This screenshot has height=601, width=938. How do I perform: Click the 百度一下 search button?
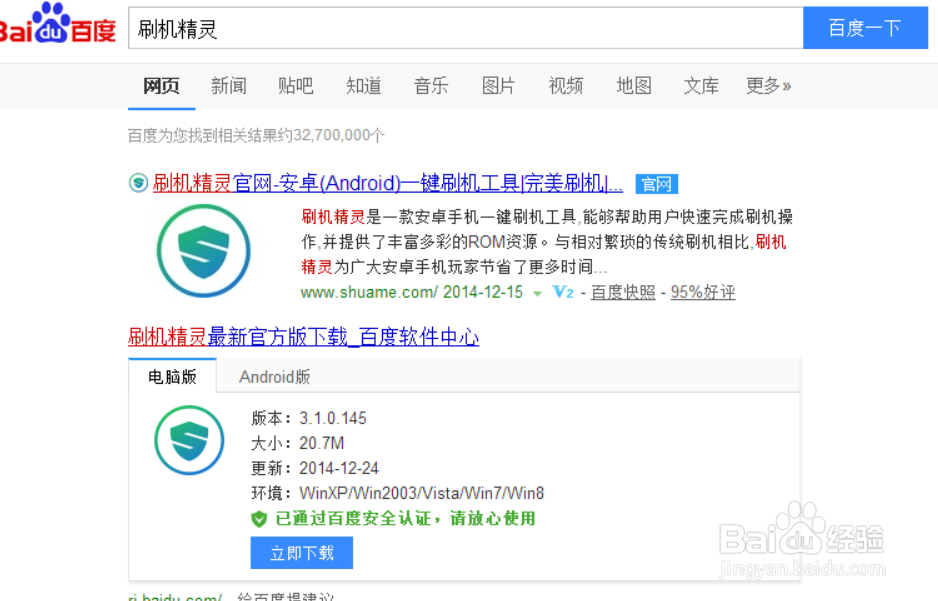click(x=865, y=29)
